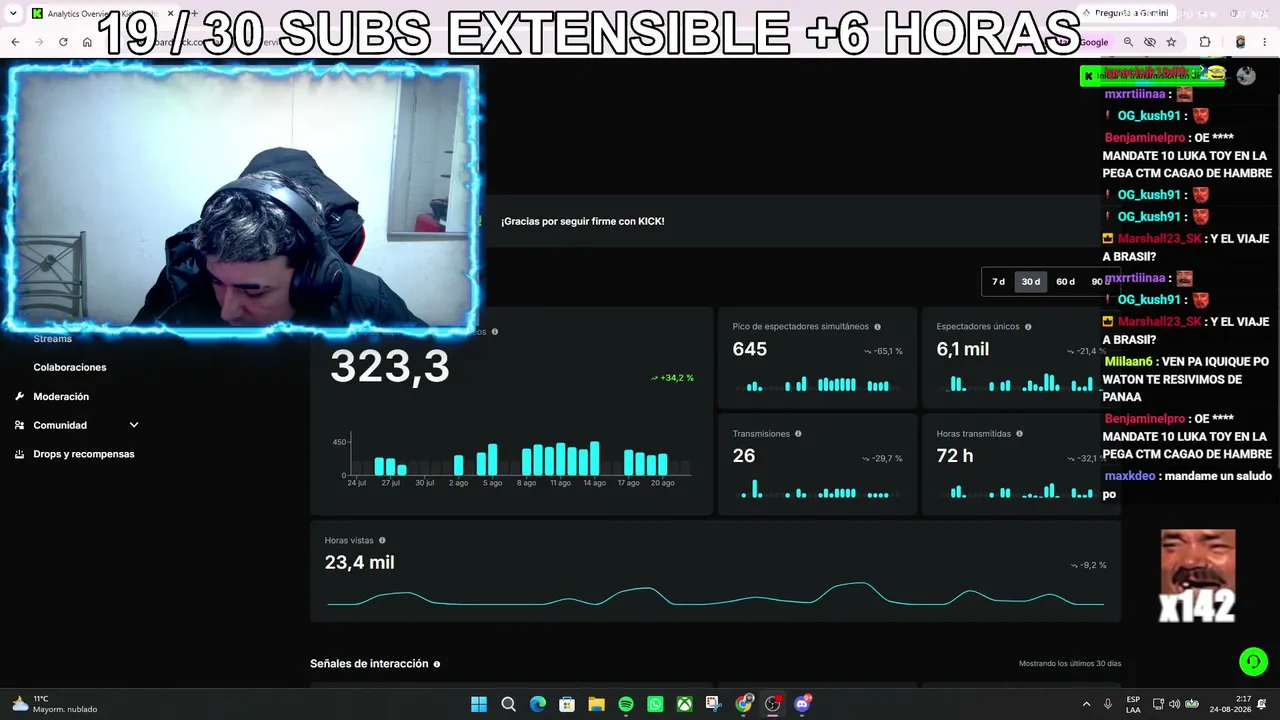Open info tooltip beside Transmisiones
The width and height of the screenshot is (1280, 720).
(797, 434)
